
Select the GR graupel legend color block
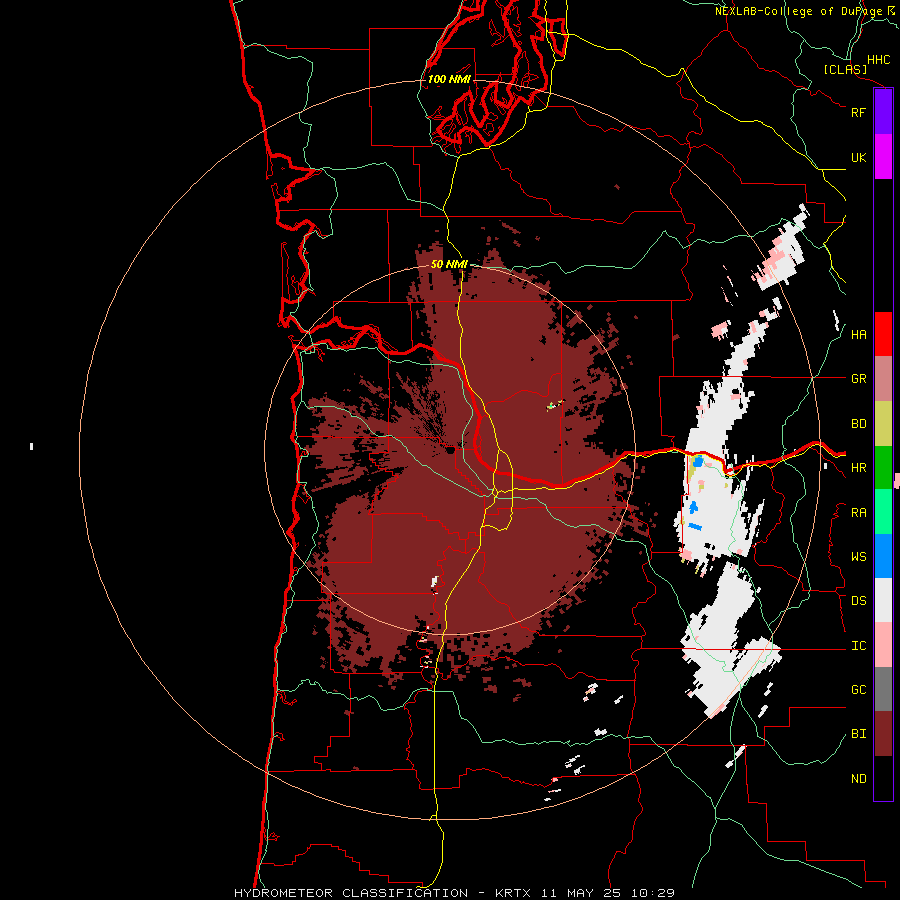(883, 379)
